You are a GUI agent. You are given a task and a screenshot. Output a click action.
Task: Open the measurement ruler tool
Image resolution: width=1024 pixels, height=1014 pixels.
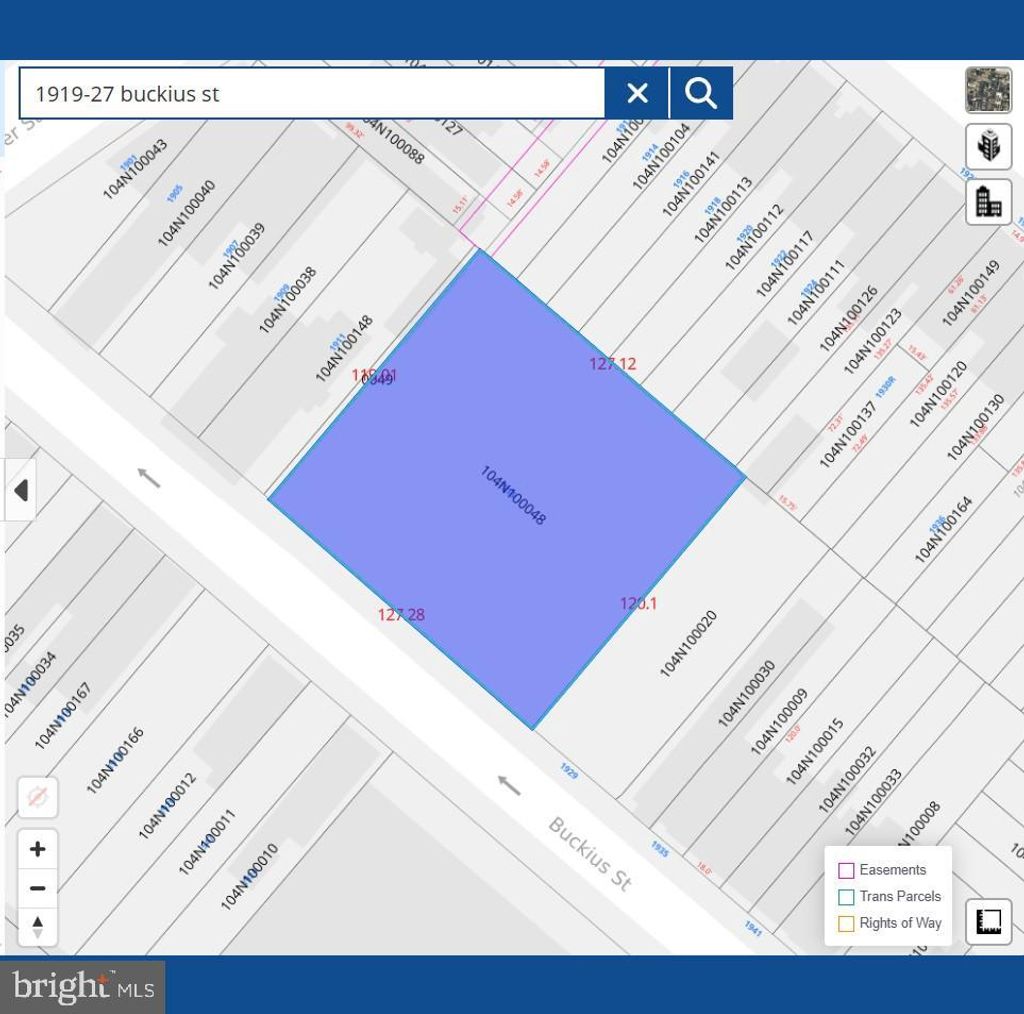(988, 921)
